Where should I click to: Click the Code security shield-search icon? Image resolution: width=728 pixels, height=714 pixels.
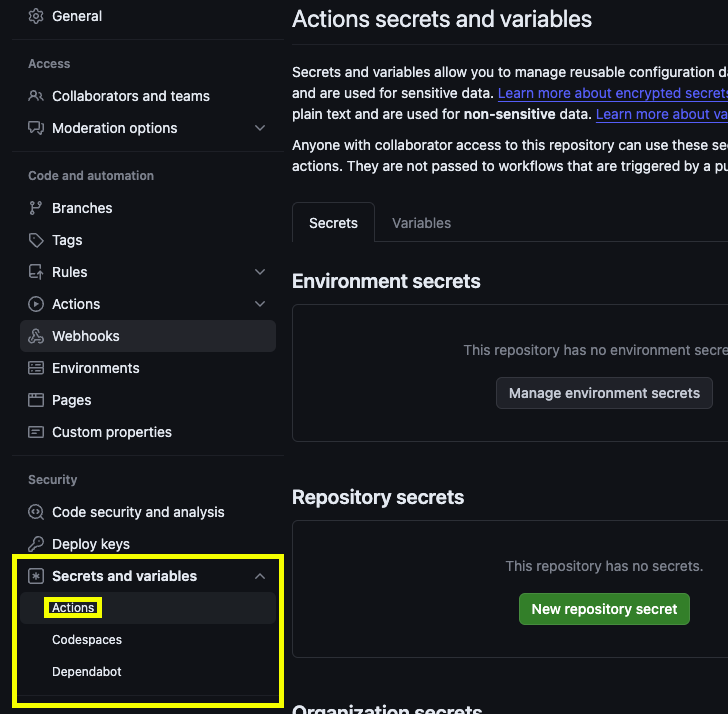pos(36,512)
